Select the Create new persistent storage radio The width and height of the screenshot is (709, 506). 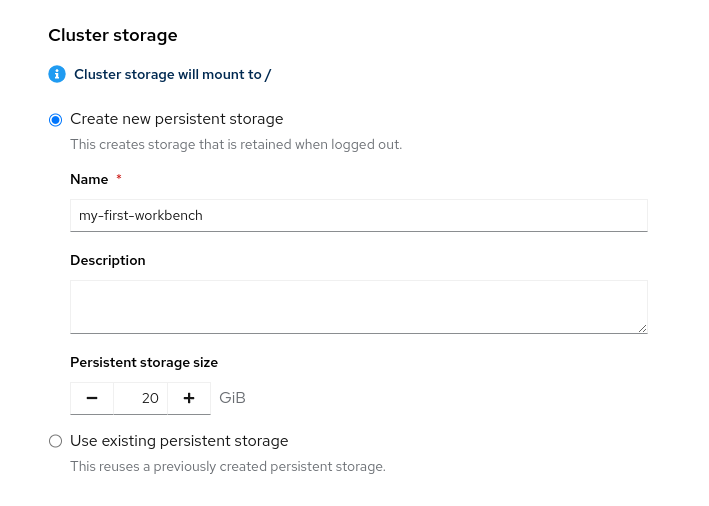[x=56, y=120]
